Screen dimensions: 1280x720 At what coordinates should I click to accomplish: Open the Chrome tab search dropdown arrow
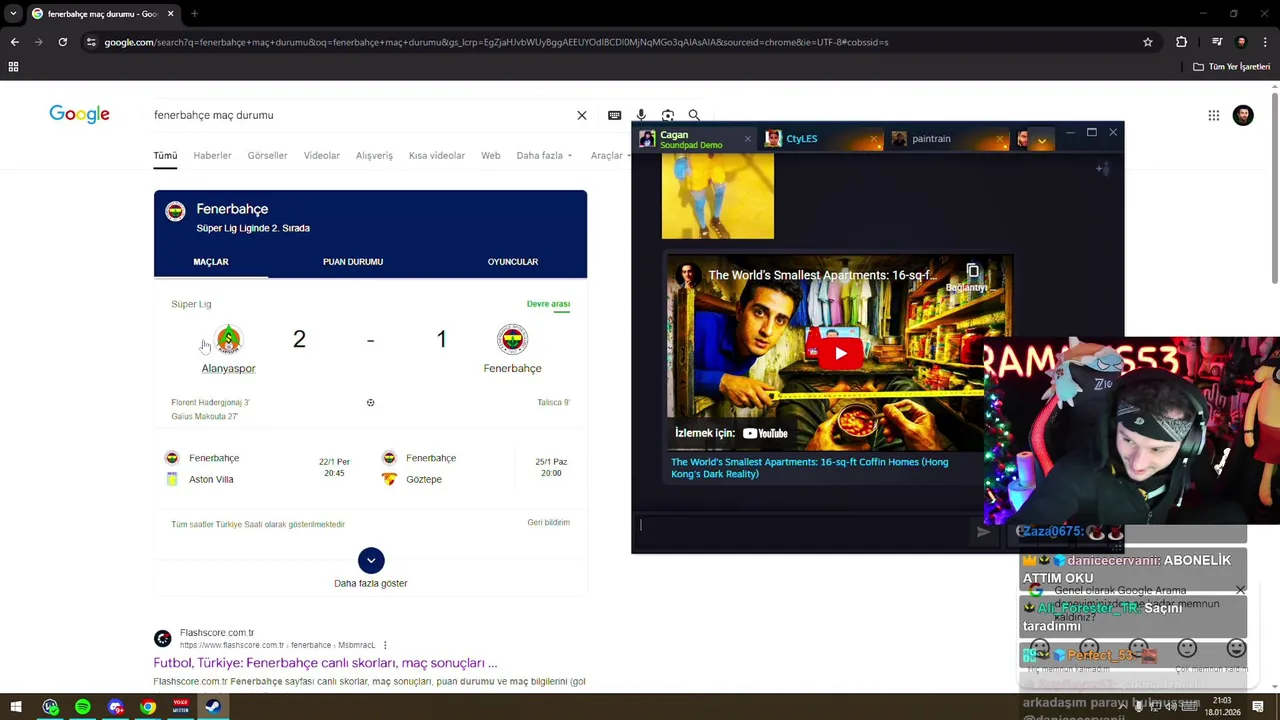pyautogui.click(x=13, y=14)
